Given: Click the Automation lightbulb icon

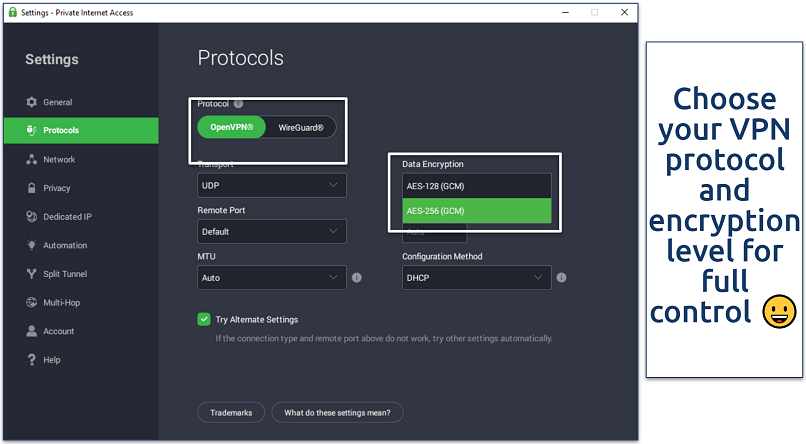Looking at the screenshot, I should click(31, 245).
